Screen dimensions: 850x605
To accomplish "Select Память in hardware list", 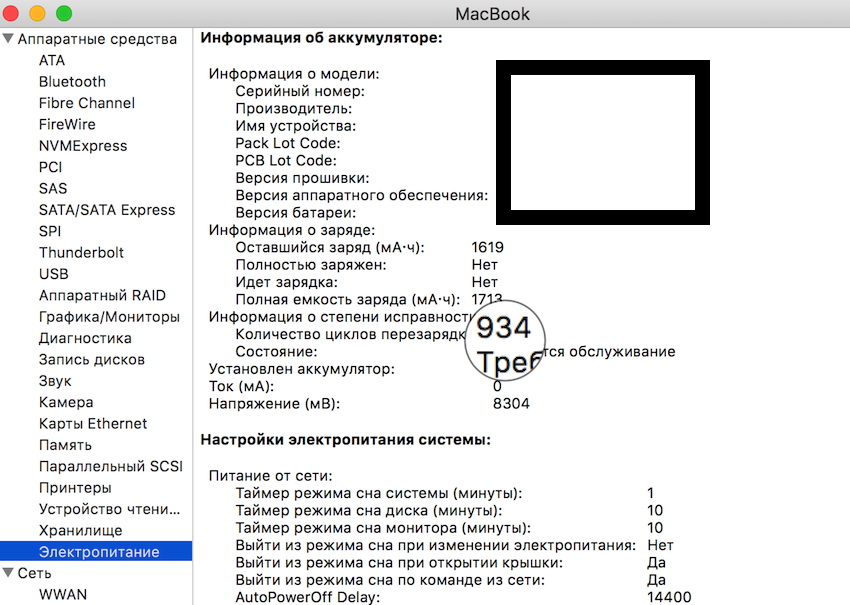I will tap(66, 445).
